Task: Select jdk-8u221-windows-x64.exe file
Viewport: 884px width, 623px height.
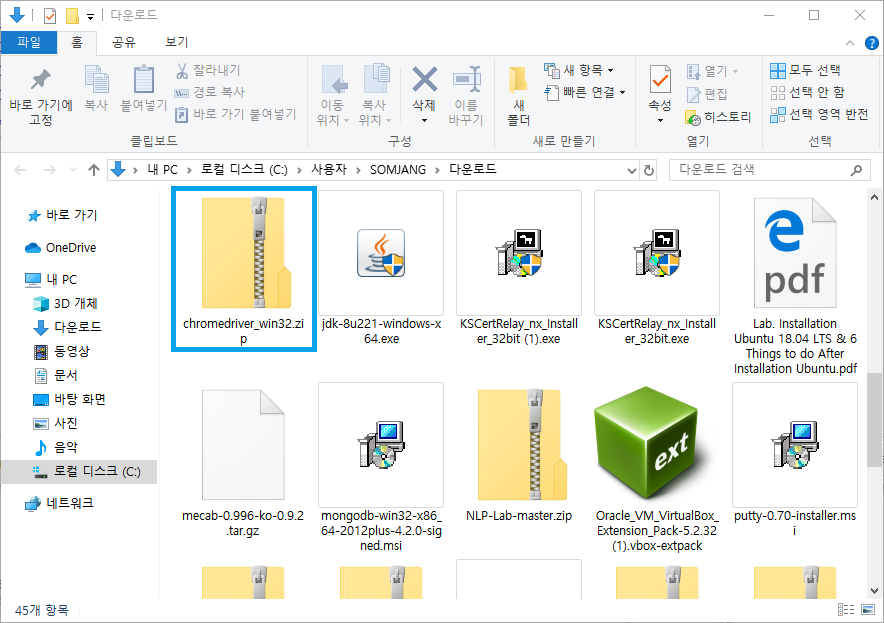Action: pos(381,268)
